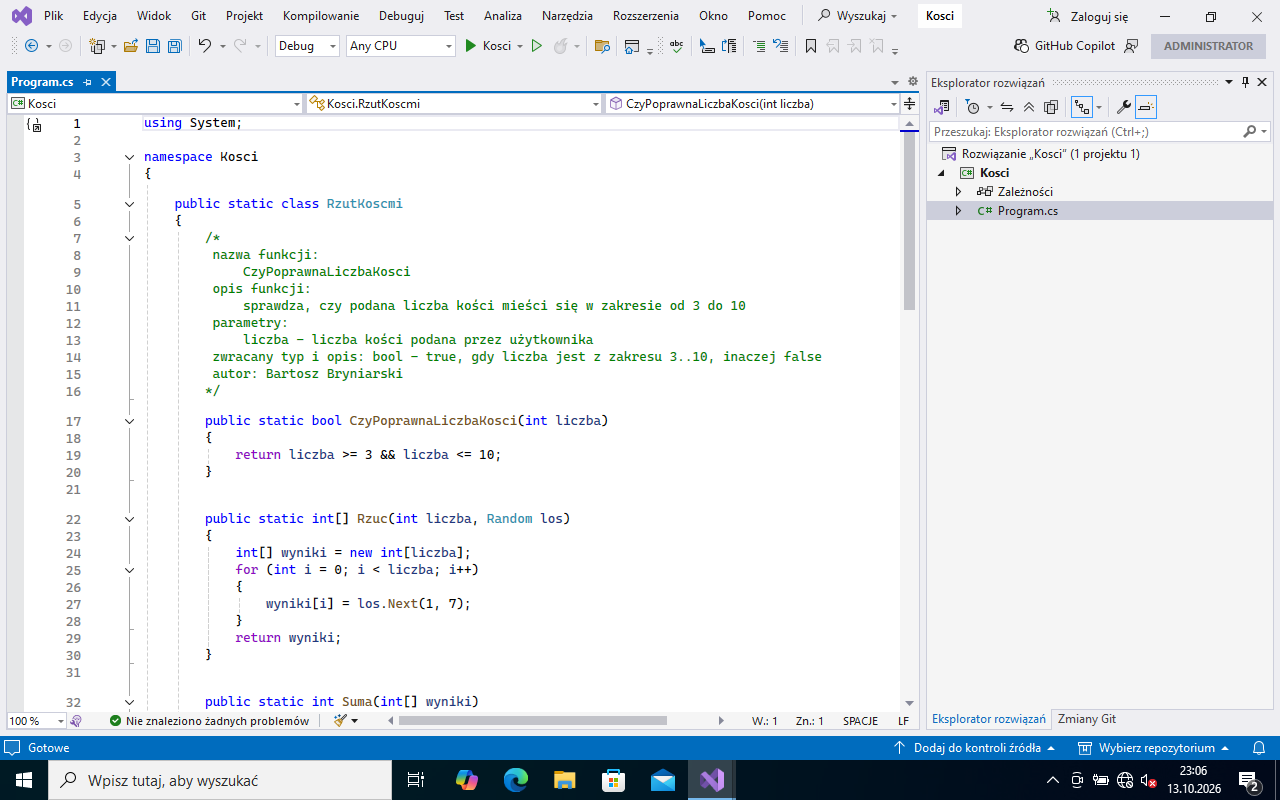1280x800 pixels.
Task: Click the Save All toolbar icon
Action: click(175, 46)
